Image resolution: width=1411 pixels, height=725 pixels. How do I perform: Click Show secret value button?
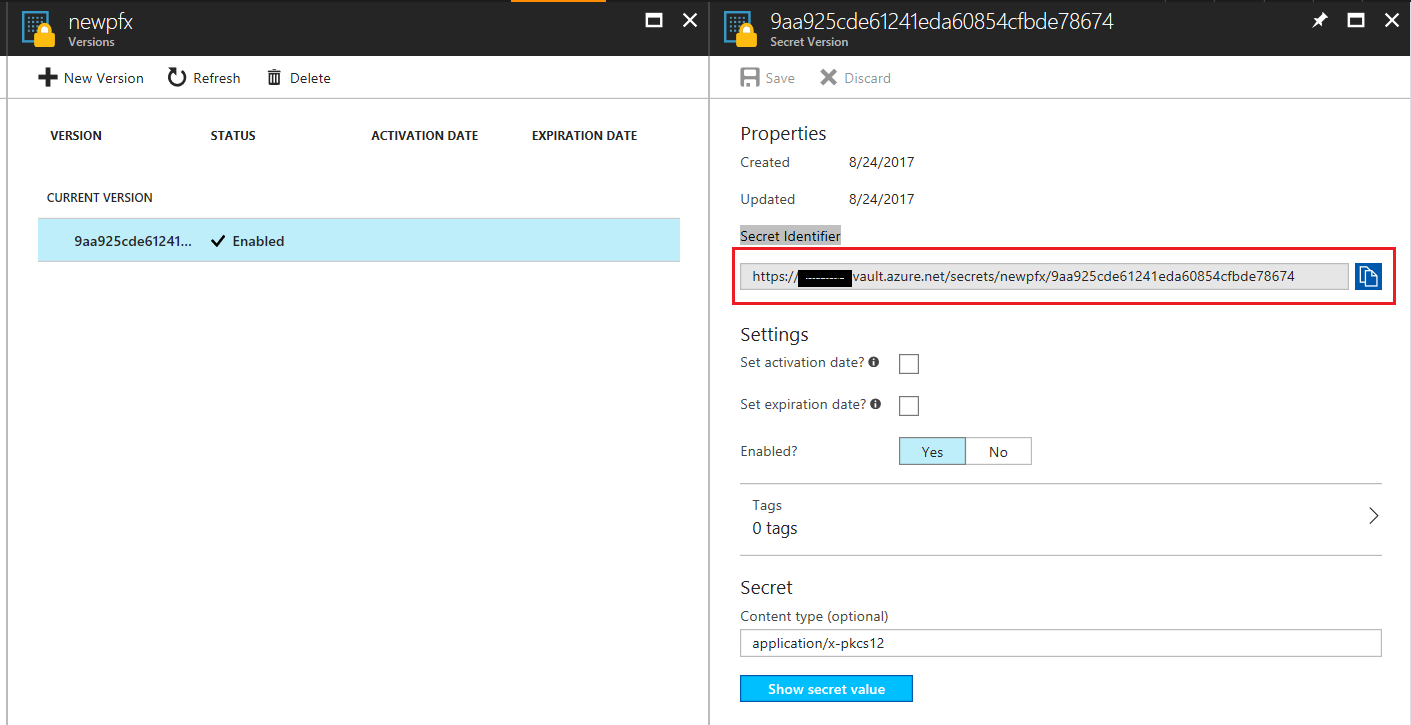[x=826, y=689]
